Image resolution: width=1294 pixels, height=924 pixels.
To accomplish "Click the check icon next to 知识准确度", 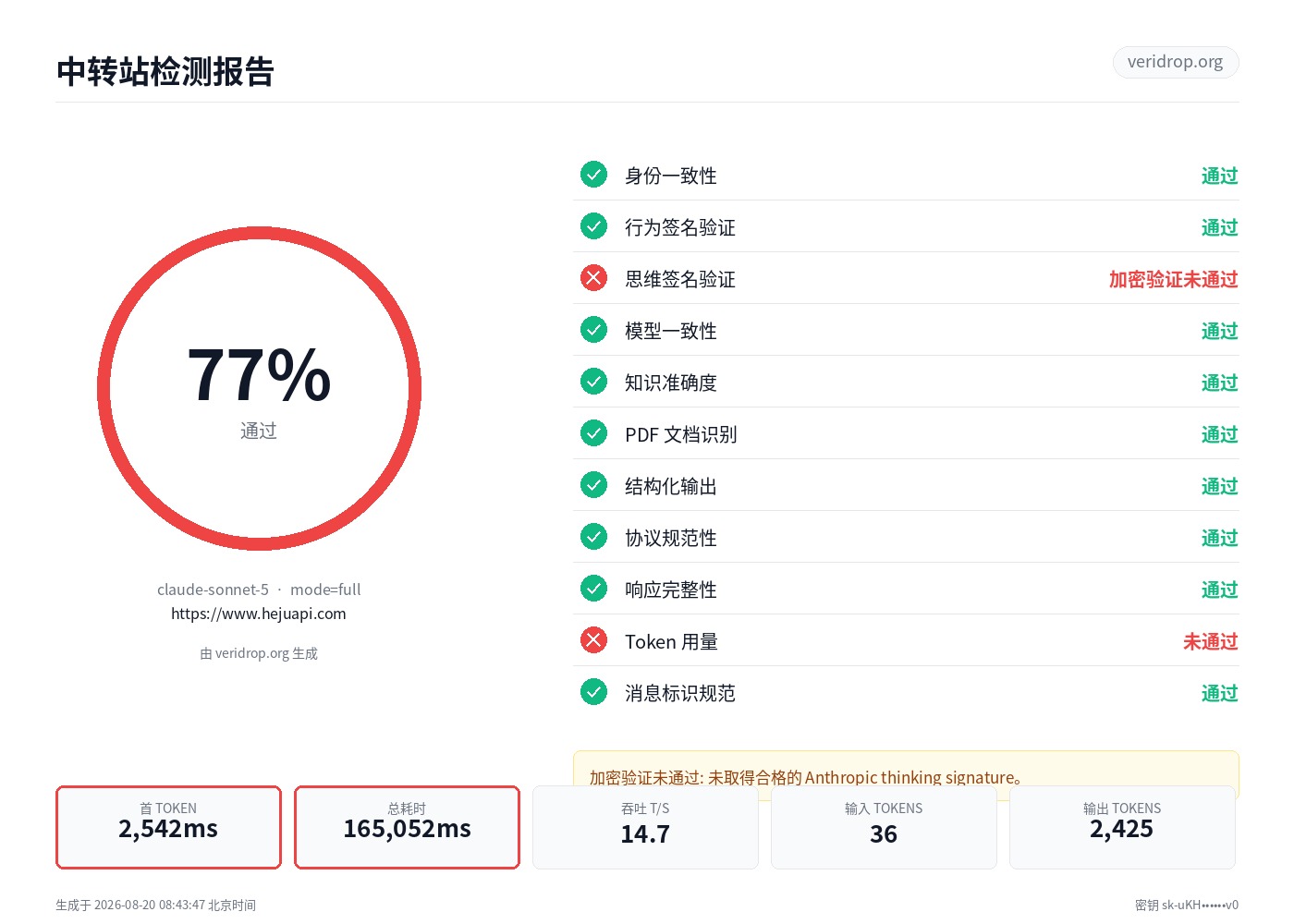I will pyautogui.click(x=593, y=382).
